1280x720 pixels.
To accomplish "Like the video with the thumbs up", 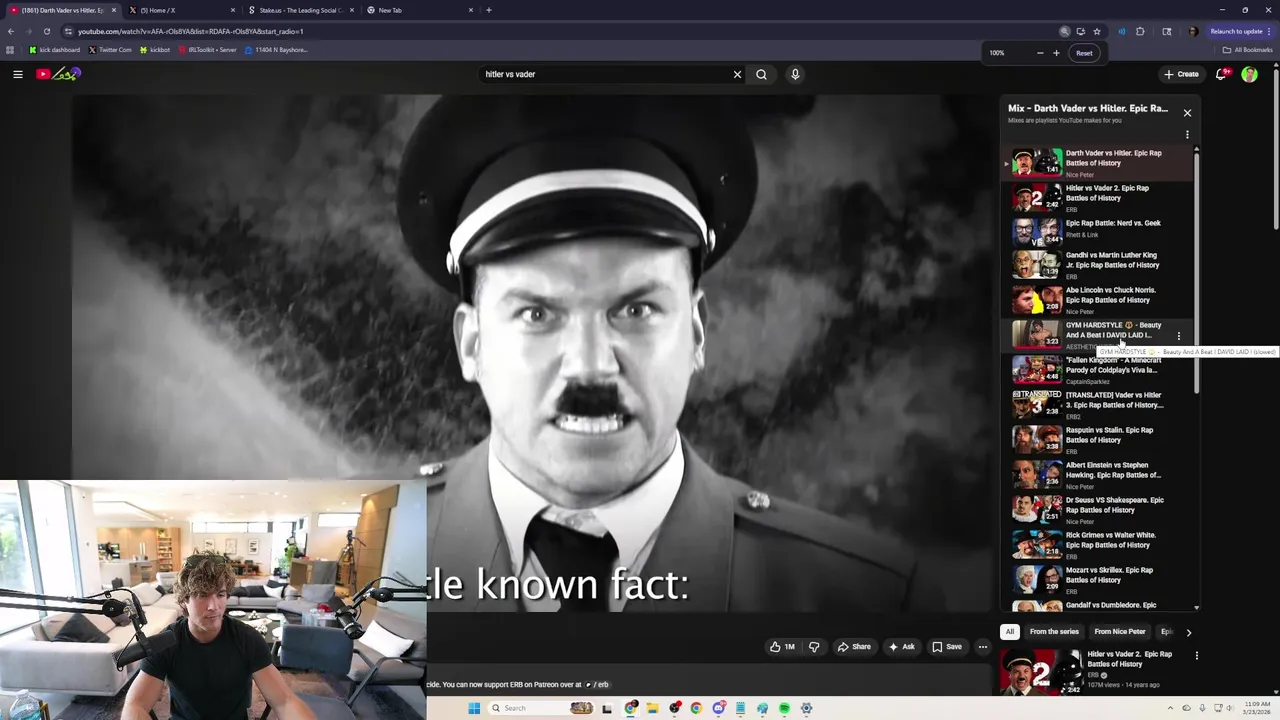I will (782, 647).
